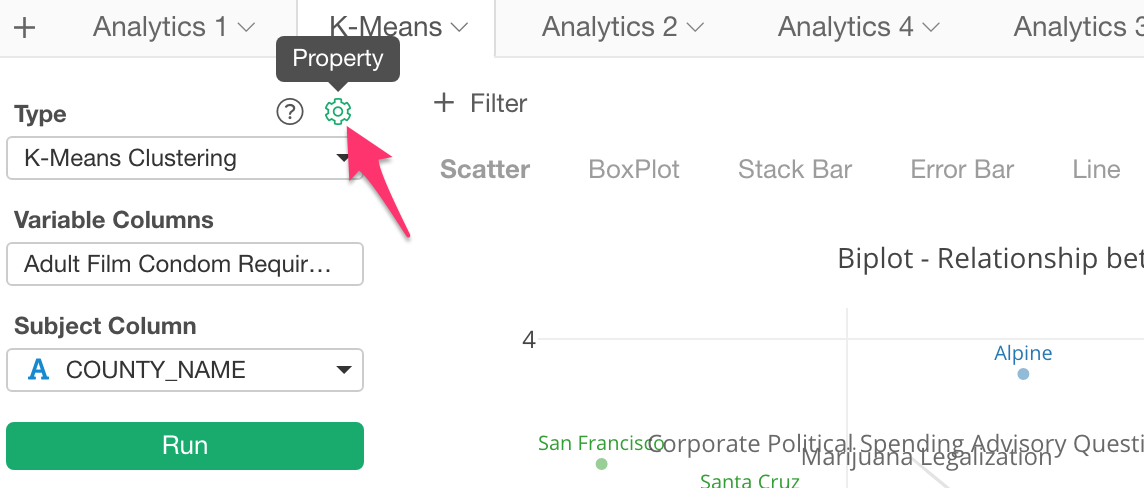The width and height of the screenshot is (1144, 488).
Task: Click the text type icon beside COUNTY_NAME
Action: tap(38, 370)
